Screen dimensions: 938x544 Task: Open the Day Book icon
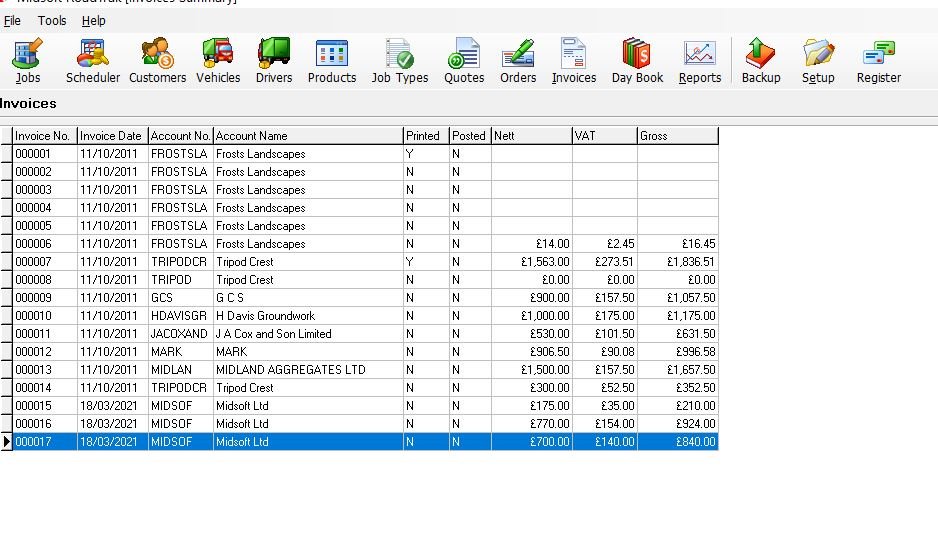click(637, 60)
